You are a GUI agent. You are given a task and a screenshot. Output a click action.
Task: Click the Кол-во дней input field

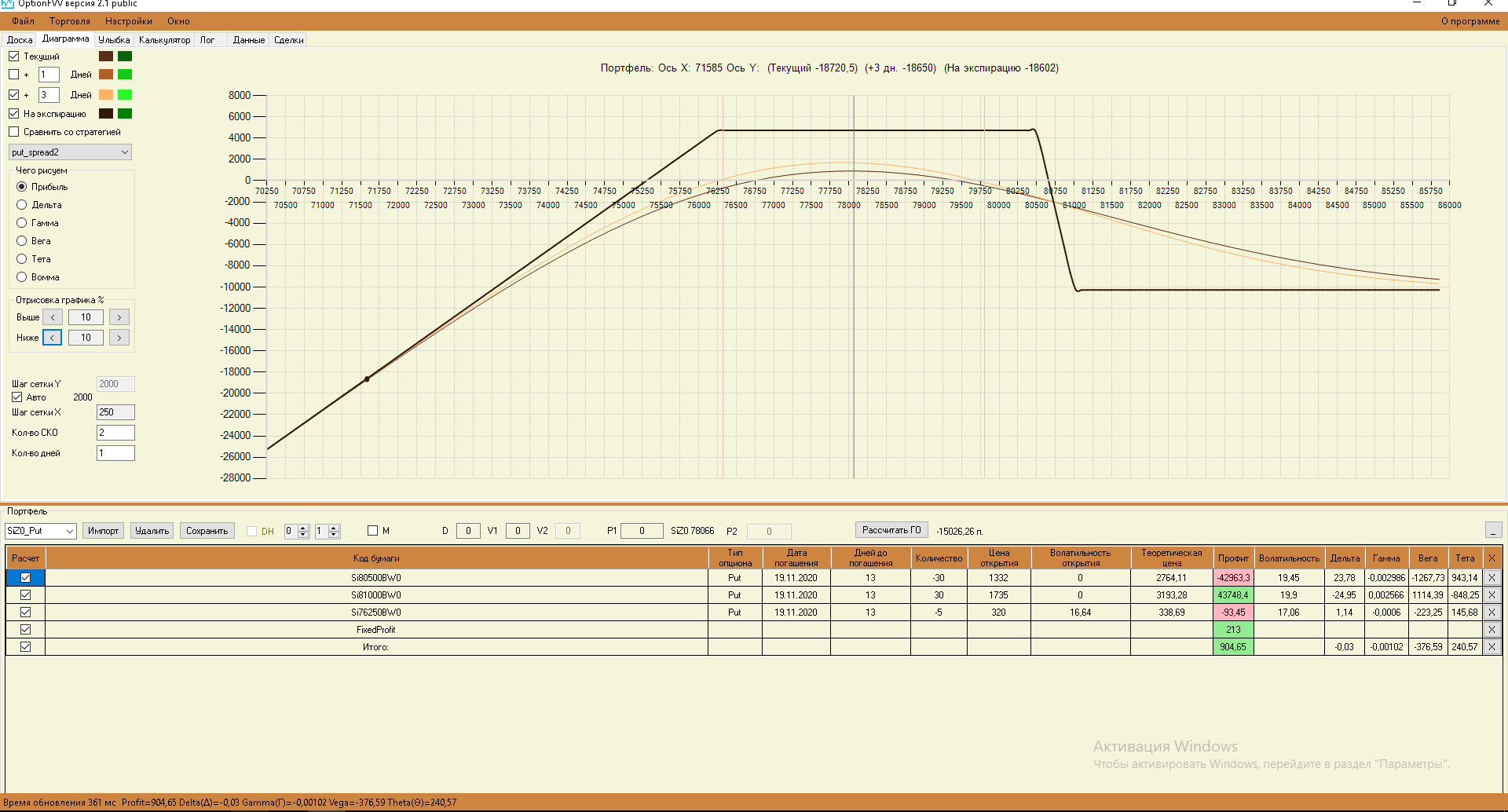[115, 453]
